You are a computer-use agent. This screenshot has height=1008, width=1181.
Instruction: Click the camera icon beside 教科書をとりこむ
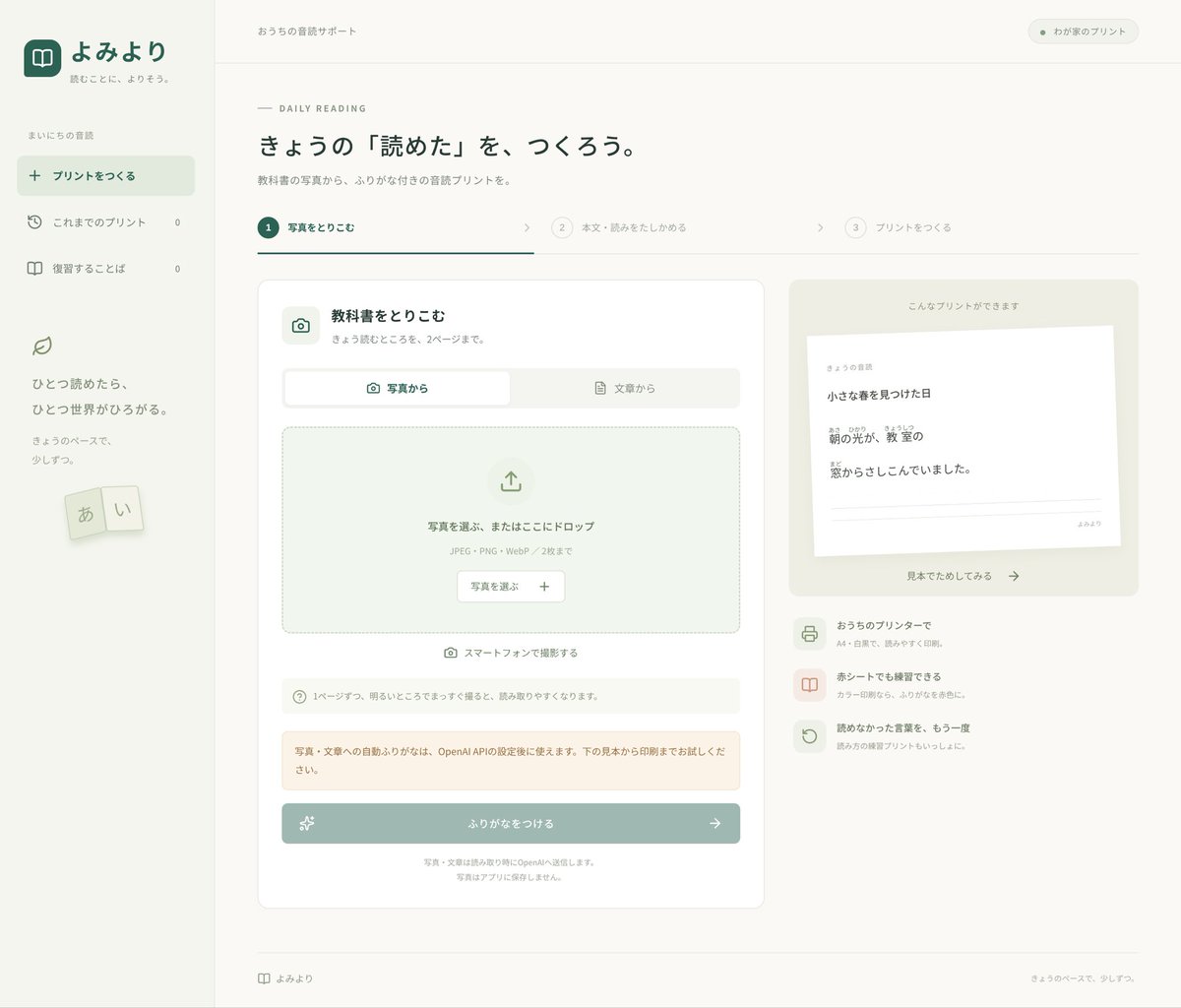coord(301,326)
